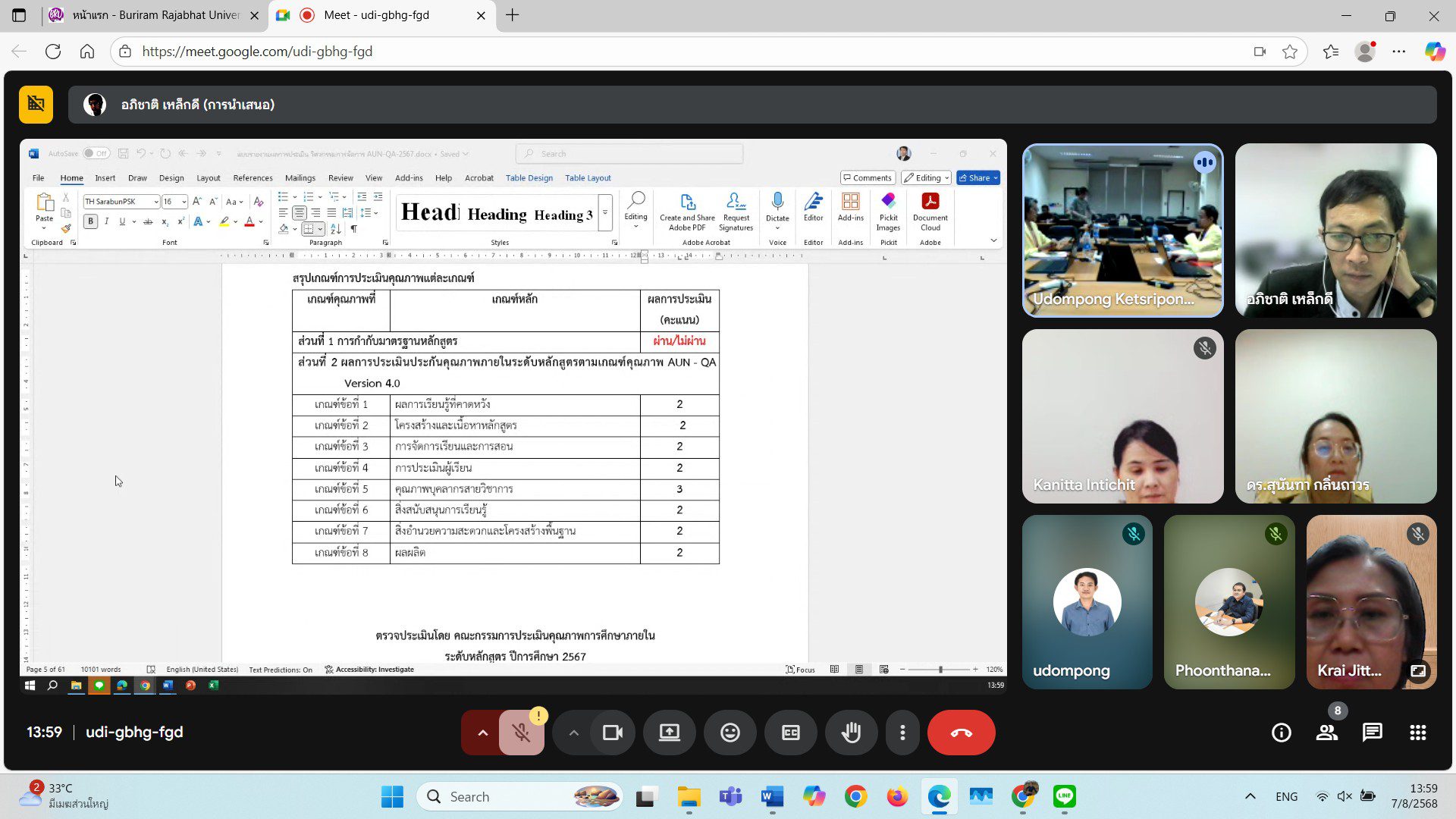Apply the Heading 3 style
Viewport: 1456px width, 819px height.
pos(563,215)
